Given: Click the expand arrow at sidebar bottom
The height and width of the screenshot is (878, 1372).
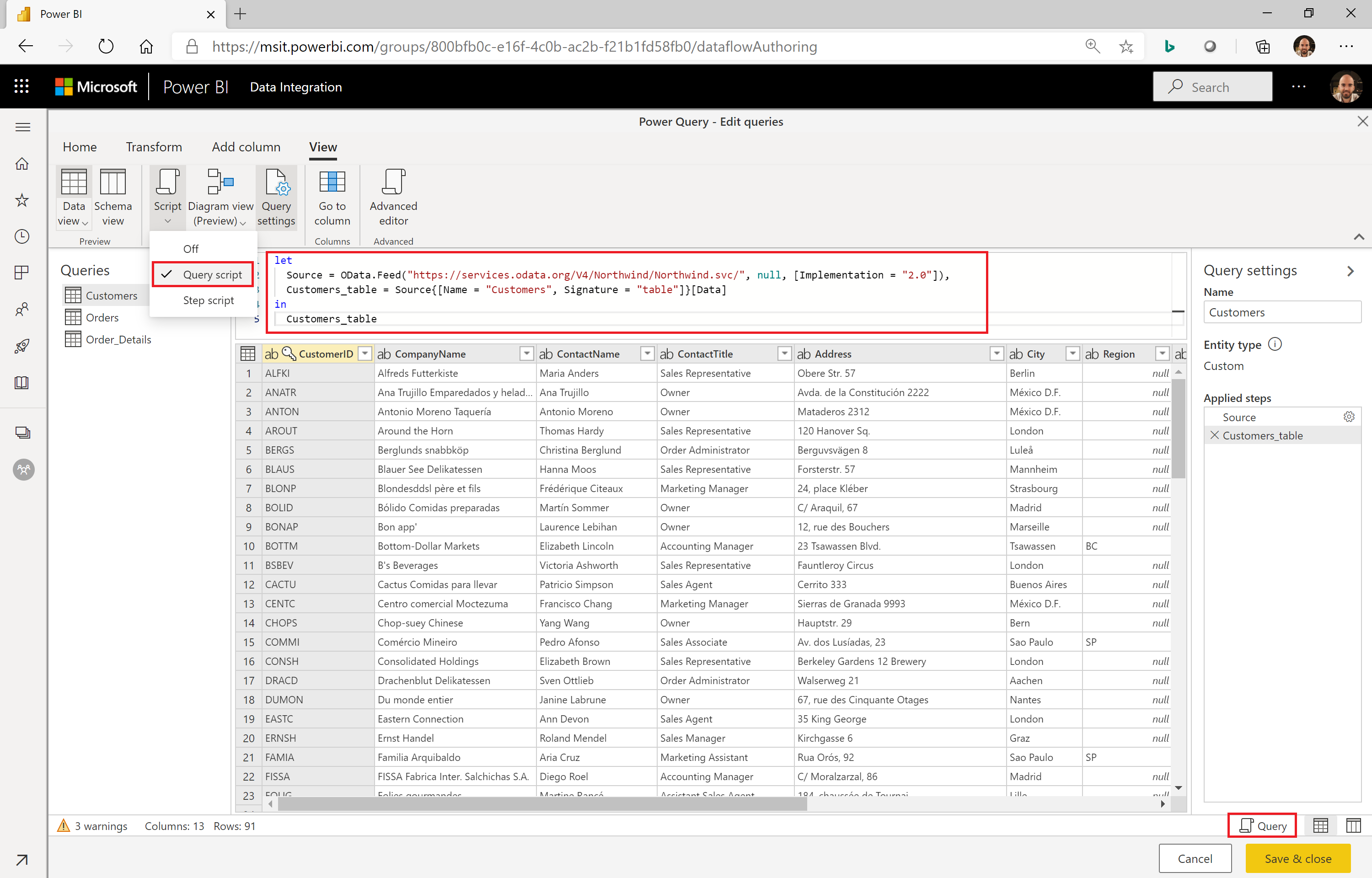Looking at the screenshot, I should (x=22, y=859).
